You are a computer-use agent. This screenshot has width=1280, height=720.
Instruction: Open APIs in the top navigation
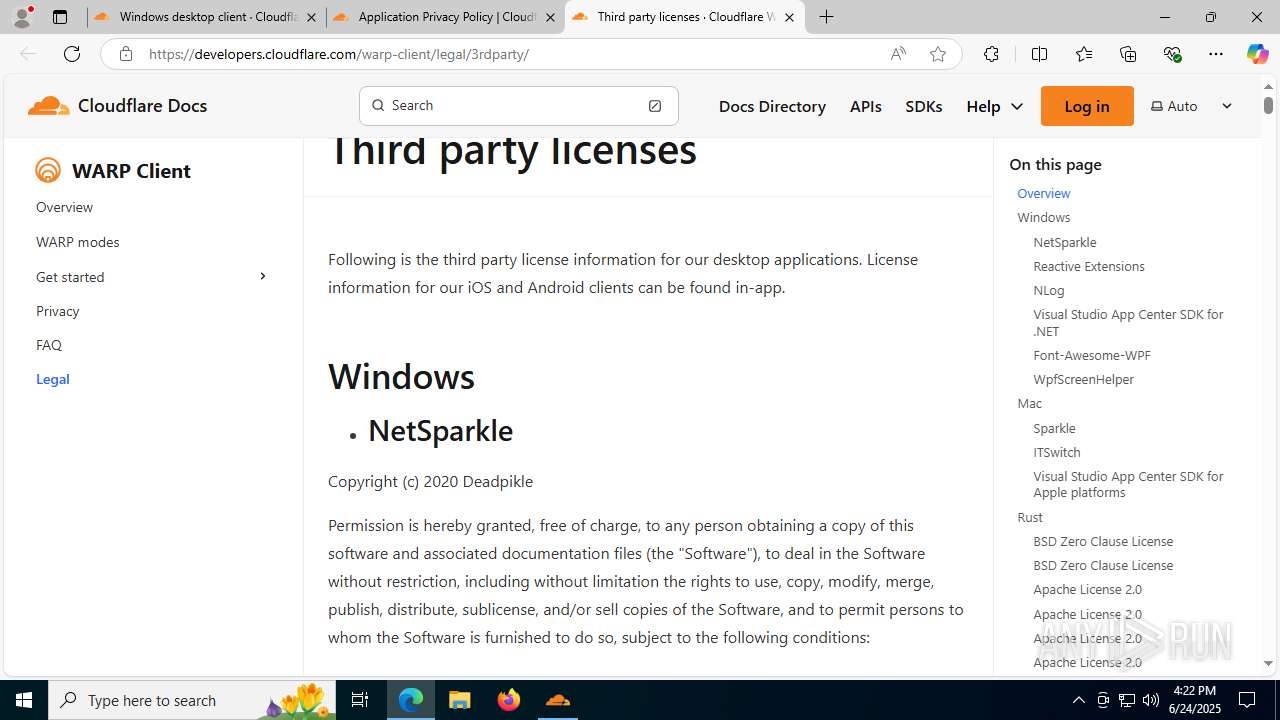(866, 106)
